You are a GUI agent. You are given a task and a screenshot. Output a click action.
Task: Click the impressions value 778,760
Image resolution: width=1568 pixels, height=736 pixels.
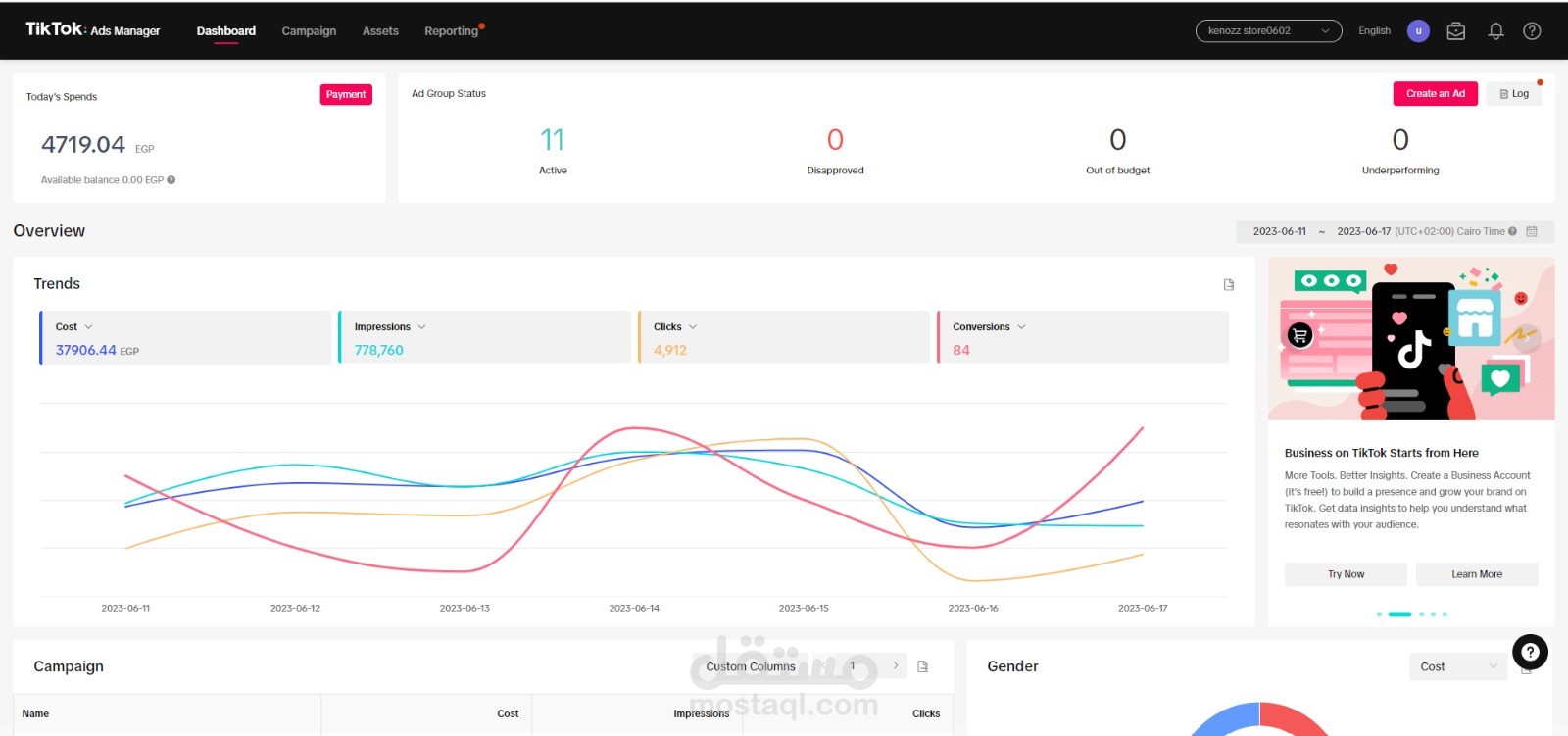click(x=379, y=350)
